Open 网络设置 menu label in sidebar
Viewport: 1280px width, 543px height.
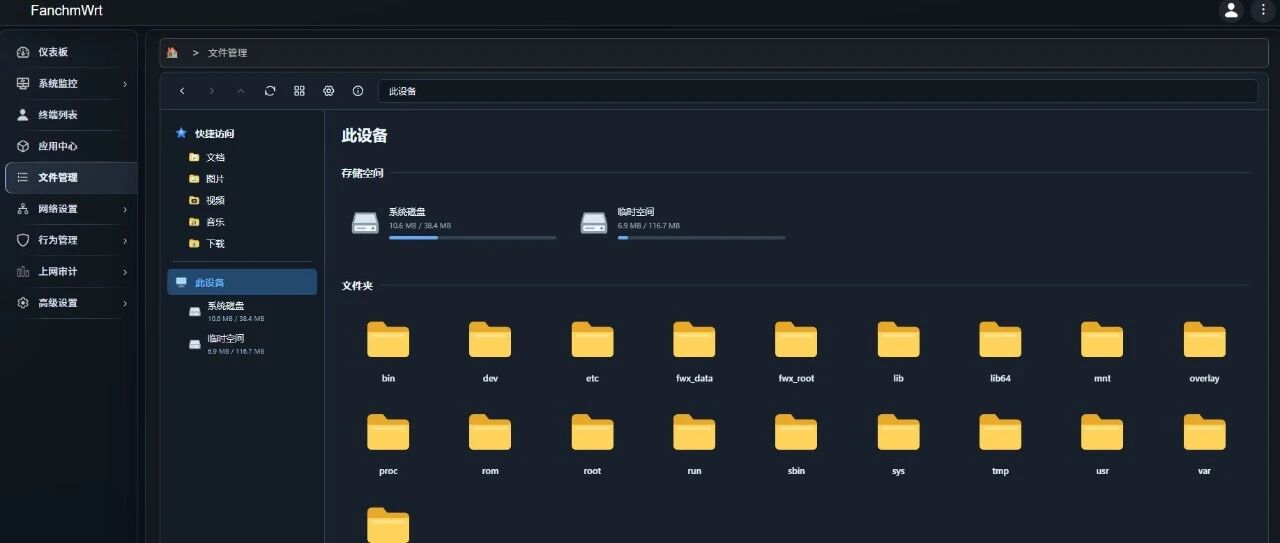click(58, 209)
